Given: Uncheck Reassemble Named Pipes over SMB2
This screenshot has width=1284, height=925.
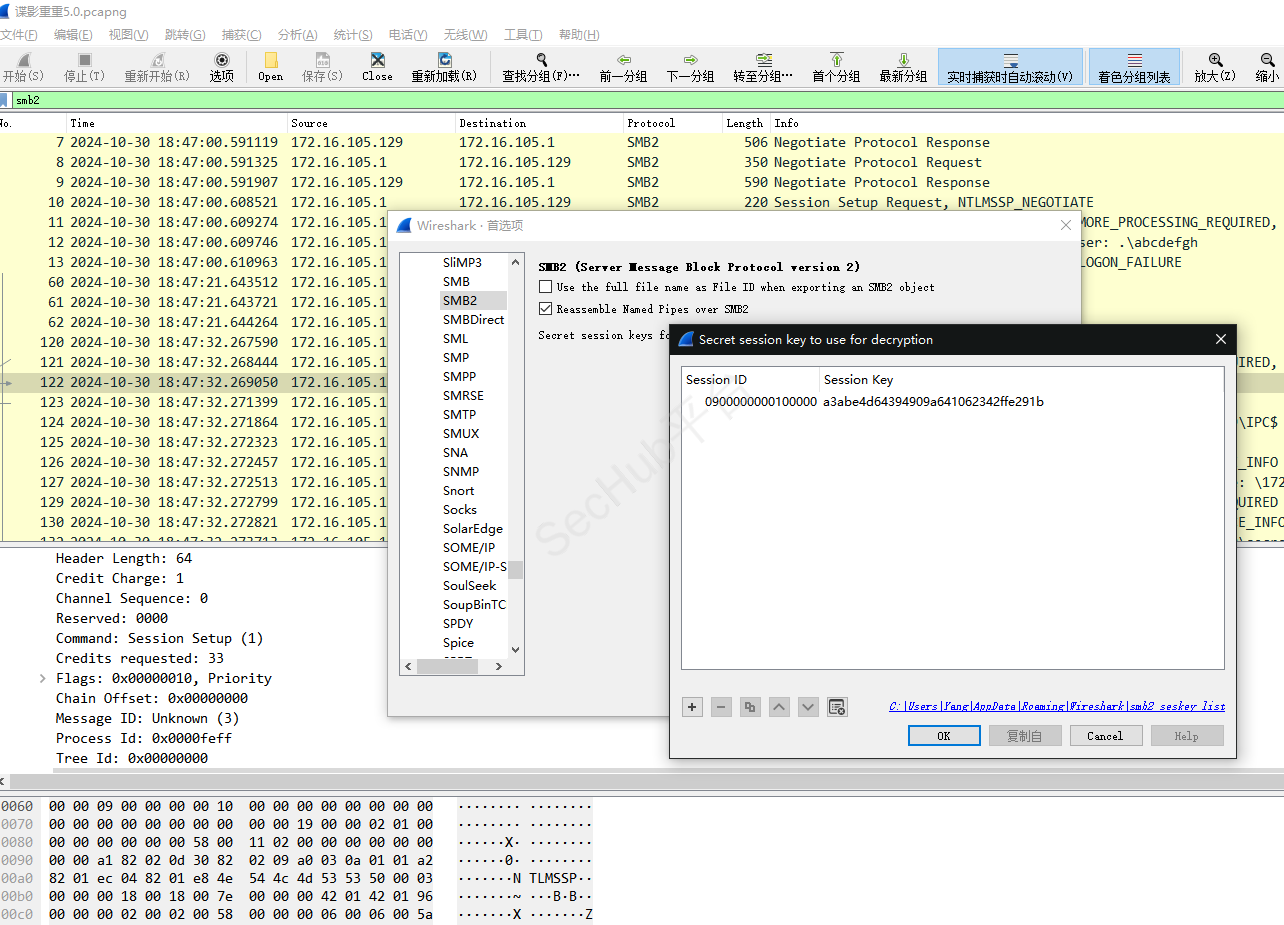Looking at the screenshot, I should pyautogui.click(x=545, y=309).
